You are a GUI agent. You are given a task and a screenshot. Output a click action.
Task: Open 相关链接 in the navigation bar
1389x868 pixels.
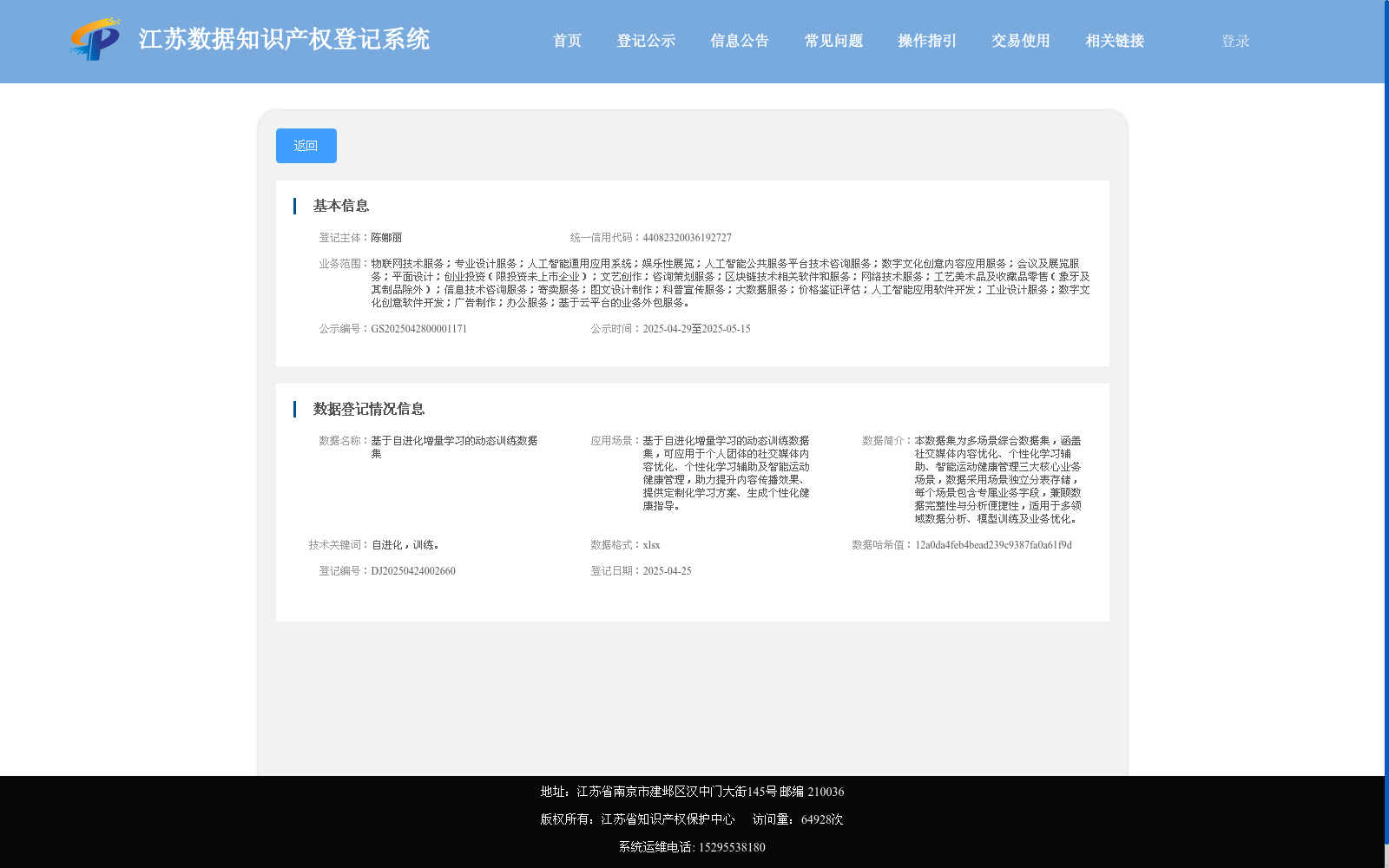click(x=1115, y=41)
